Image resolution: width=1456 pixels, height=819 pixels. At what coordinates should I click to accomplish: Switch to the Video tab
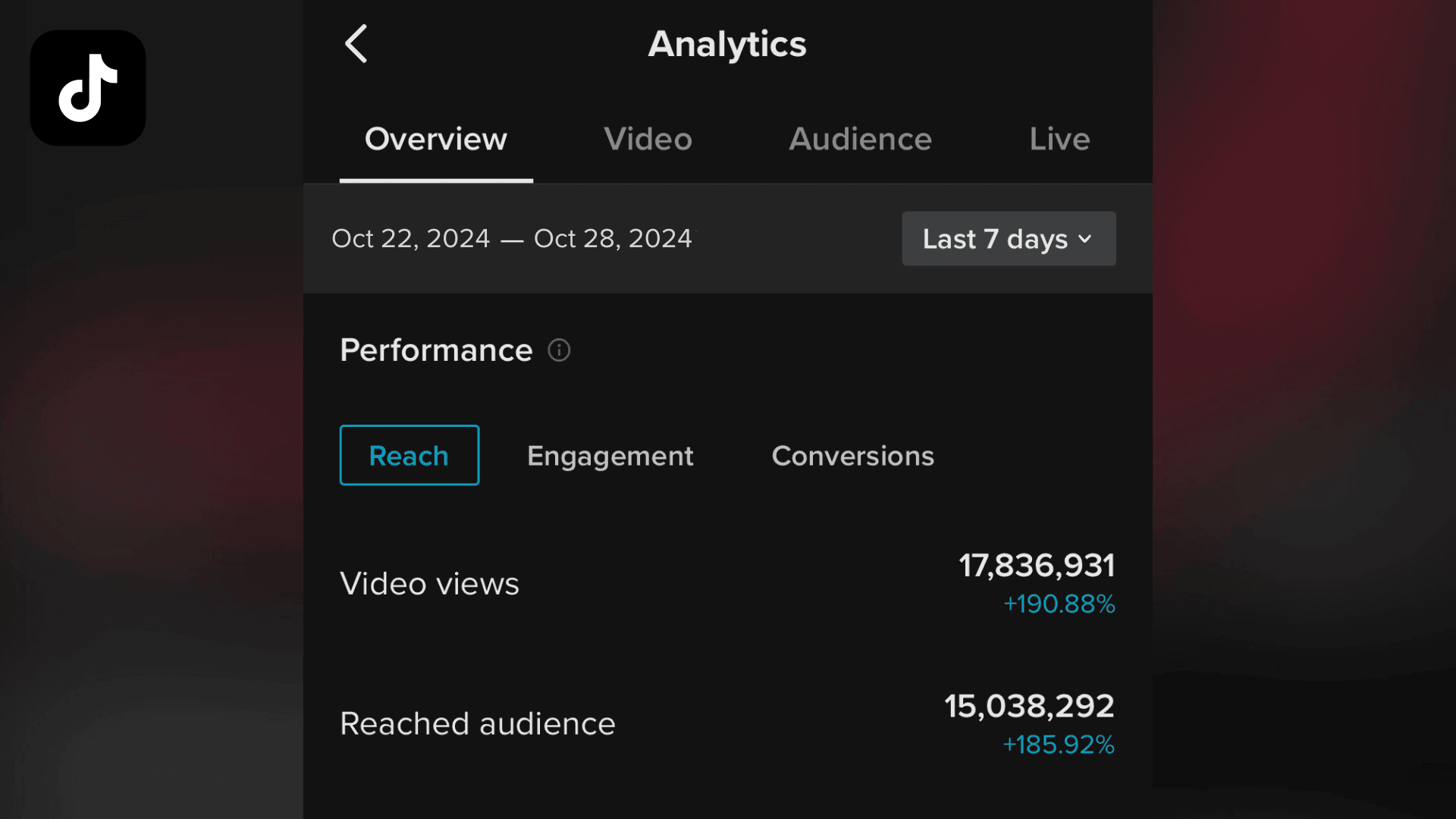coord(648,140)
